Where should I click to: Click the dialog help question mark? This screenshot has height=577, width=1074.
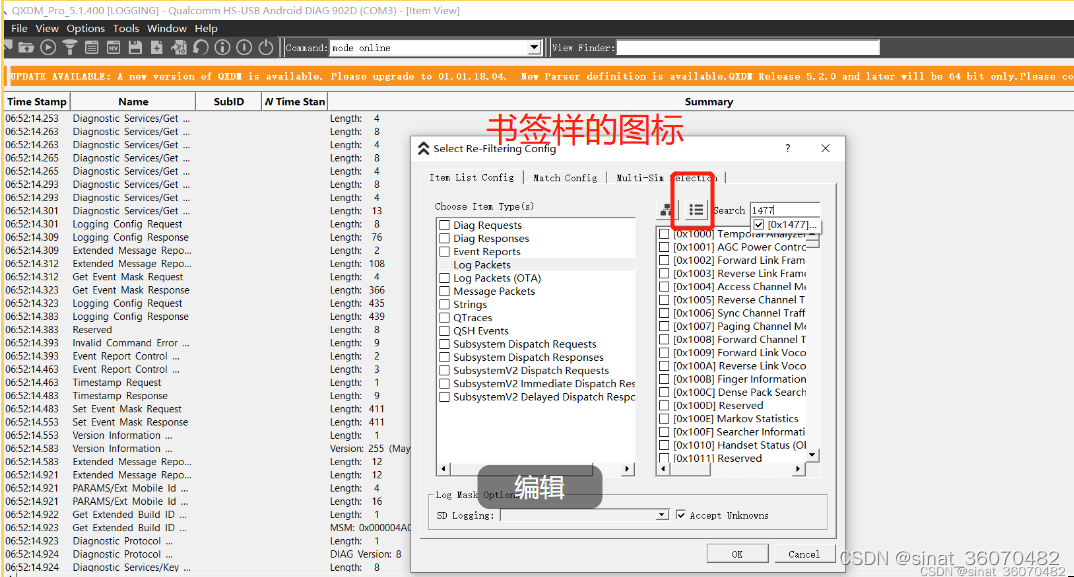(788, 148)
